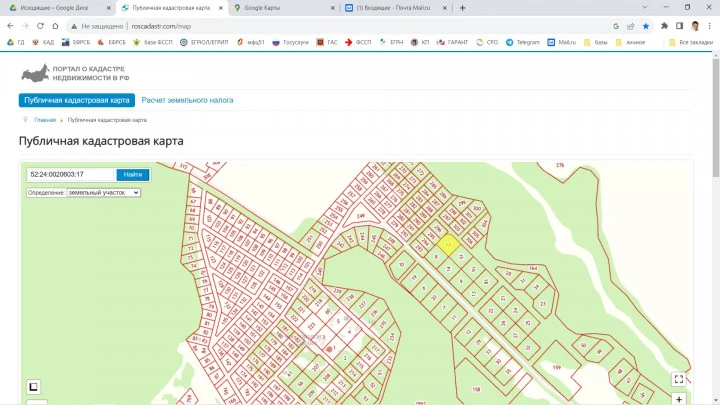Follow the Главная breadcrumb link
Image resolution: width=720 pixels, height=405 pixels.
tap(45, 120)
